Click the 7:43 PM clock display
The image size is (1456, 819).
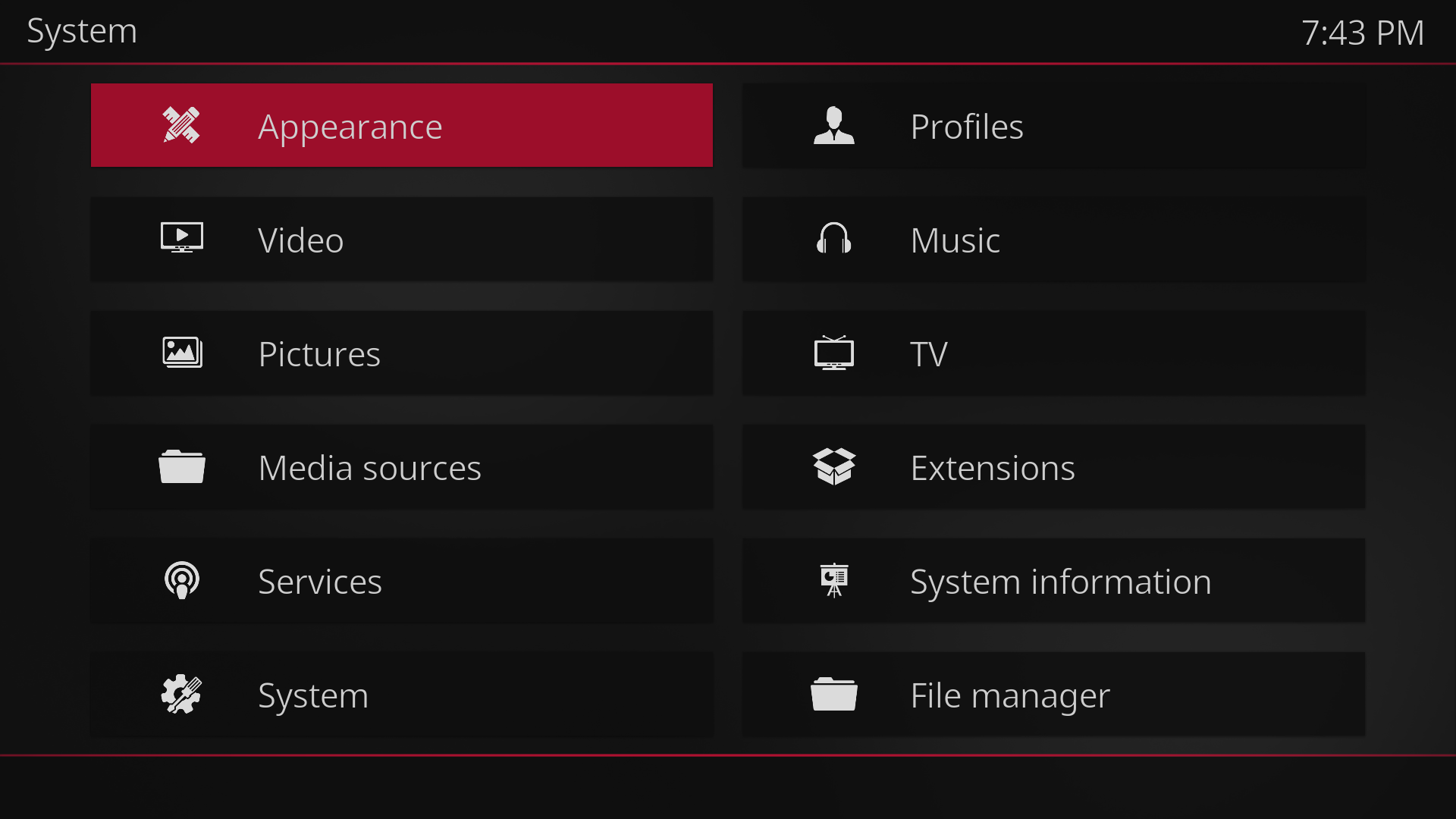pyautogui.click(x=1362, y=33)
